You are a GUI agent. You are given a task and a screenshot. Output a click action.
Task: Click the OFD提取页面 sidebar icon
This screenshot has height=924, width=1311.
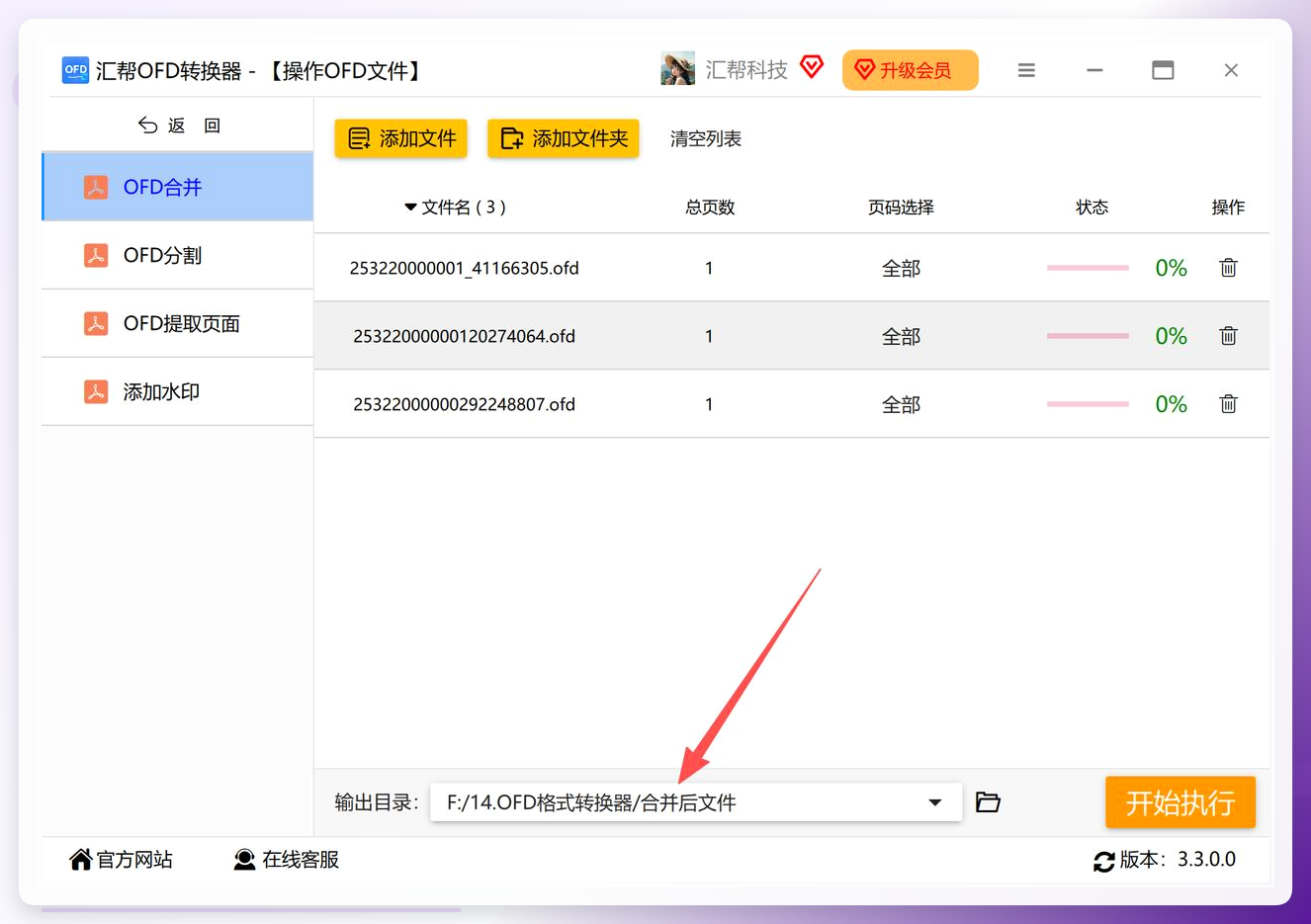click(x=96, y=323)
